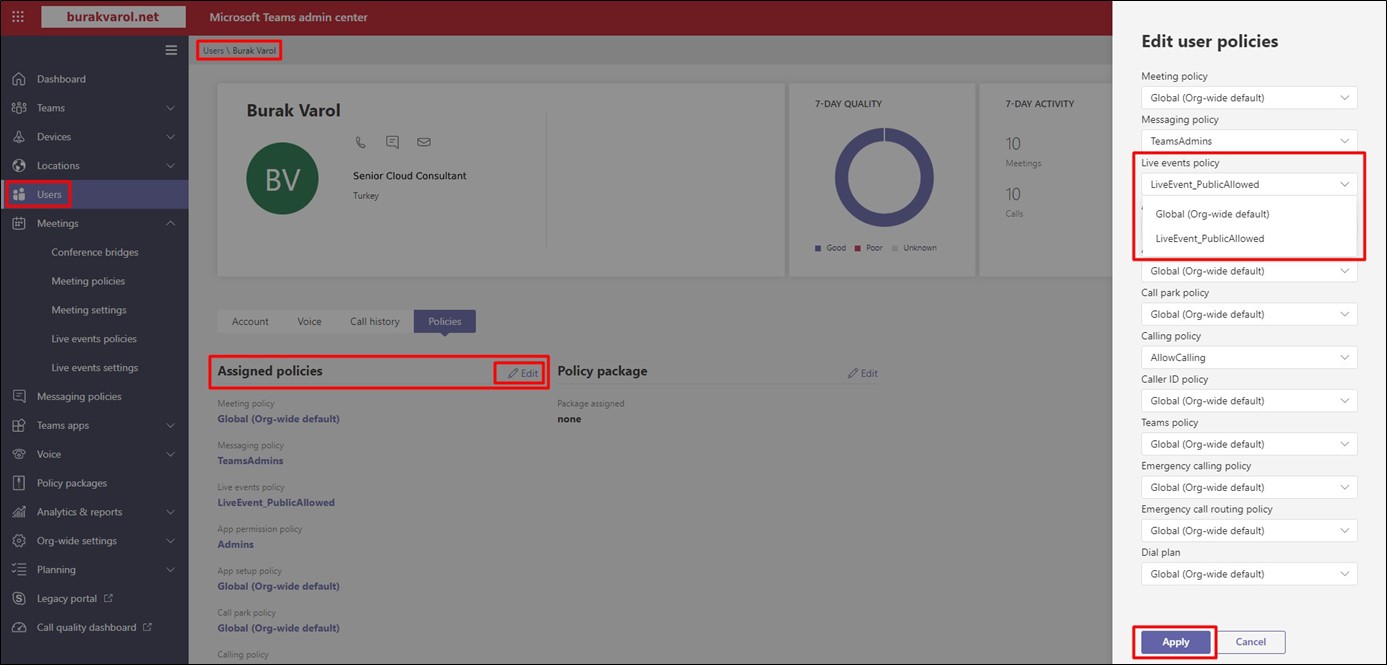Click the Analytics & reports chart icon
The width and height of the screenshot is (1387, 665).
(19, 512)
